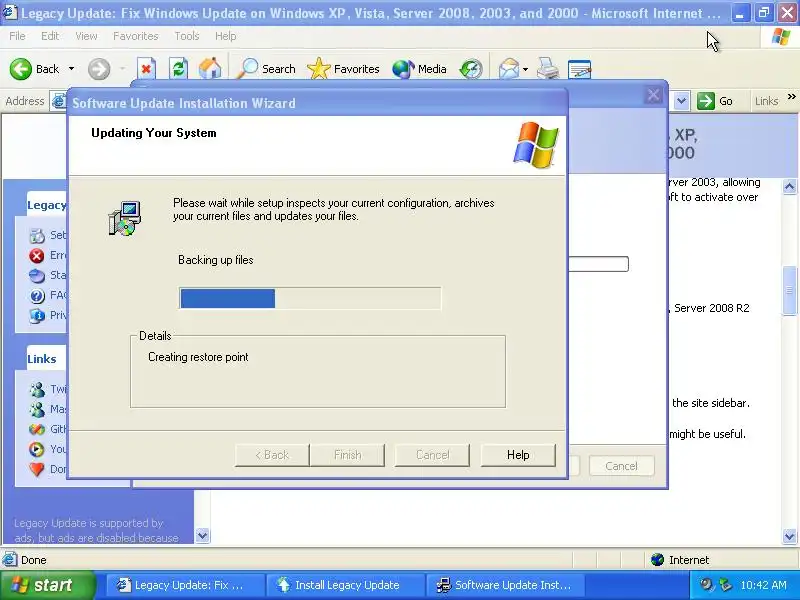
Task: Expand the Links toolbar chevron
Action: click(x=791, y=96)
